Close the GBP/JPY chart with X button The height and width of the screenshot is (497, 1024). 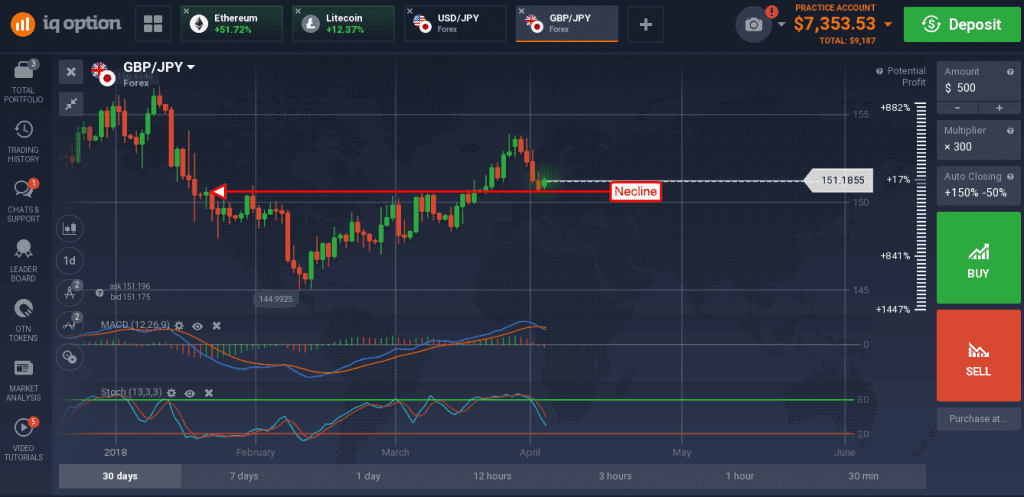[71, 71]
